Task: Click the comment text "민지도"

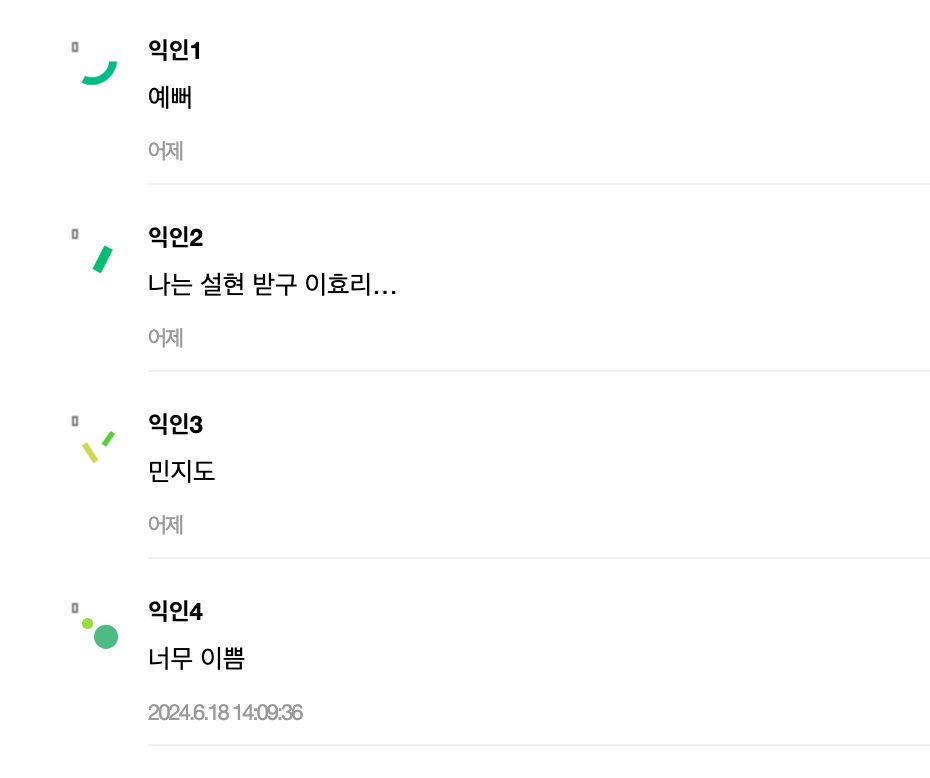Action: point(181,471)
